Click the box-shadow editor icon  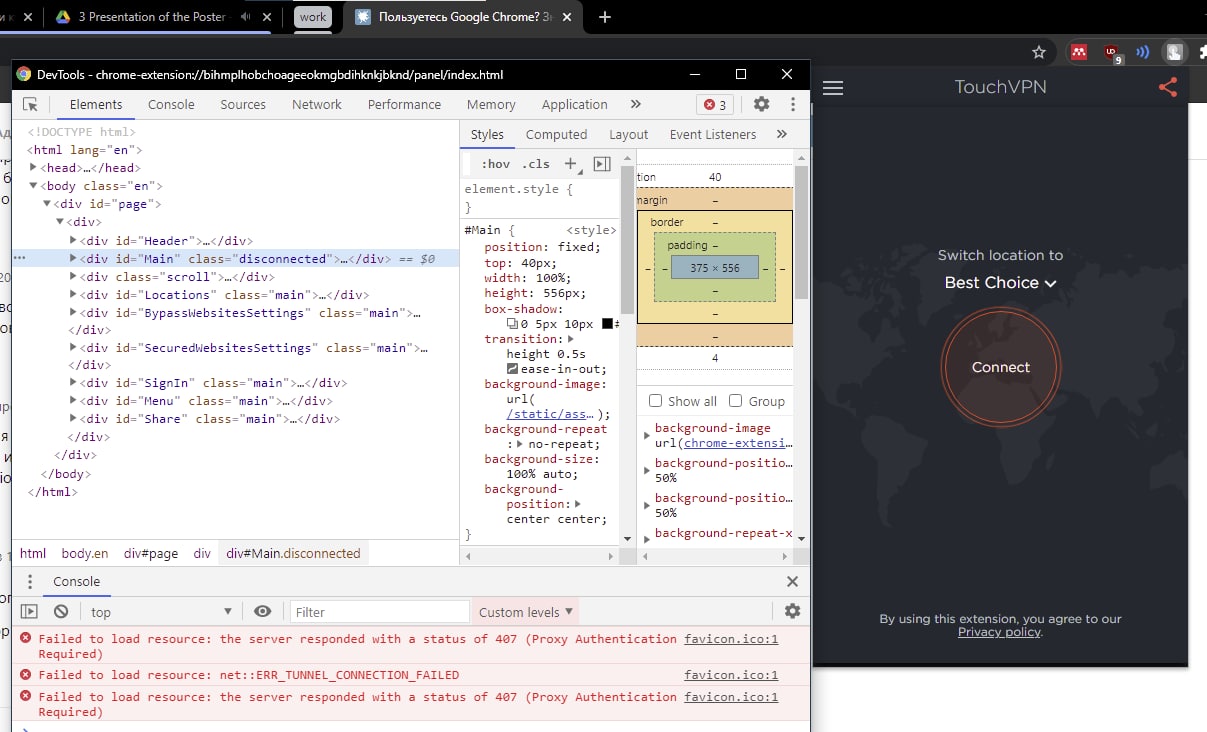point(512,324)
